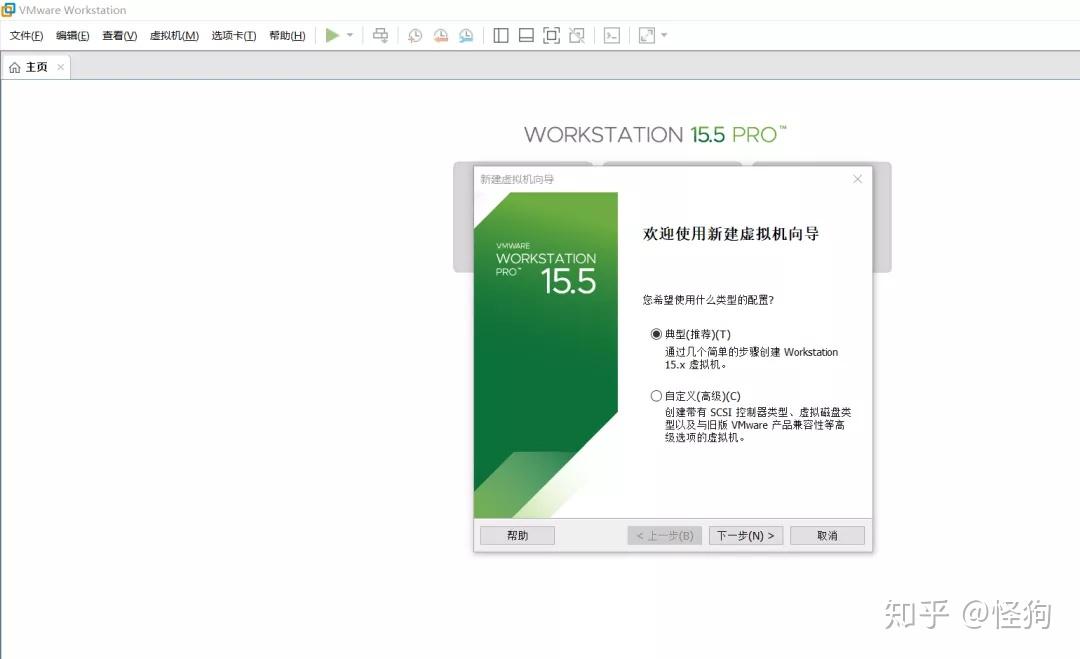Open the 帮助(H) menu
The image size is (1080, 659).
click(287, 35)
